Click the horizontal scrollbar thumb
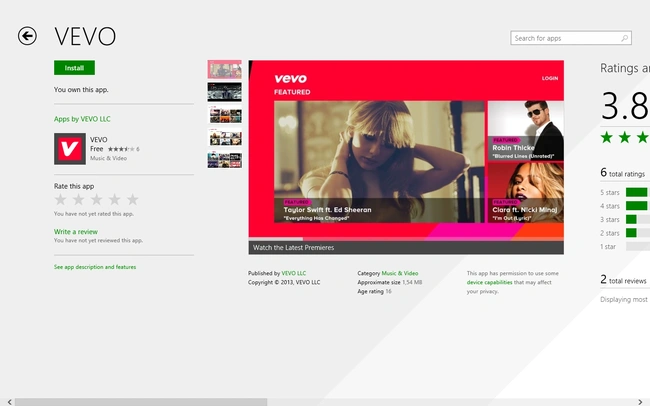Screen dimensions: 650x406 point(141,402)
